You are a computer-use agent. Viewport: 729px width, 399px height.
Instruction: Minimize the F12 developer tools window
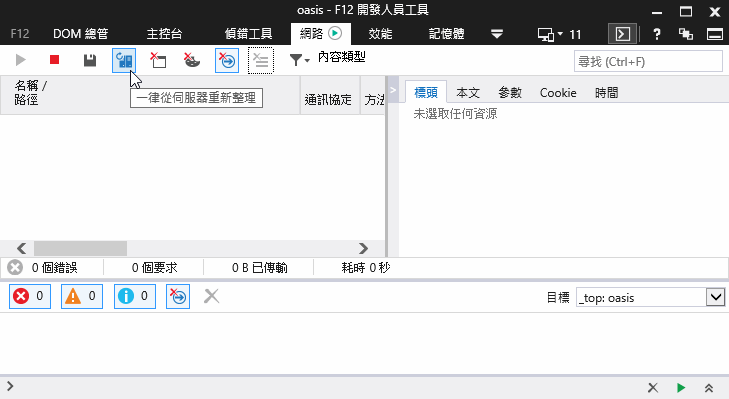656,12
